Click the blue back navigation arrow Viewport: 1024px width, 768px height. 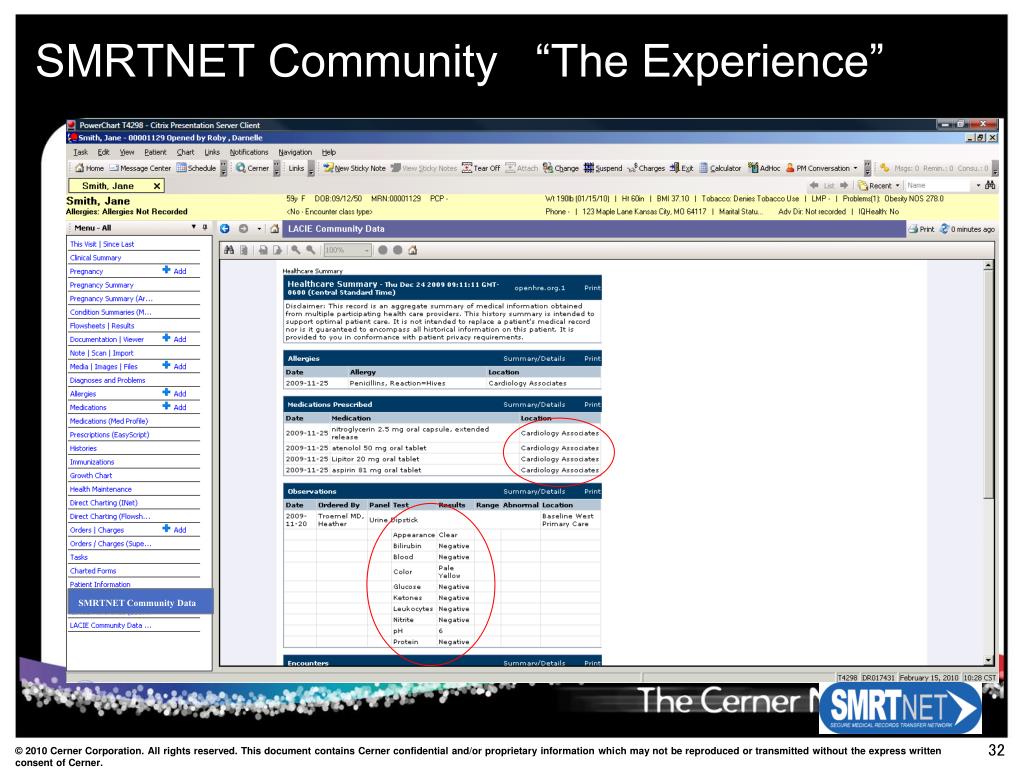[225, 229]
